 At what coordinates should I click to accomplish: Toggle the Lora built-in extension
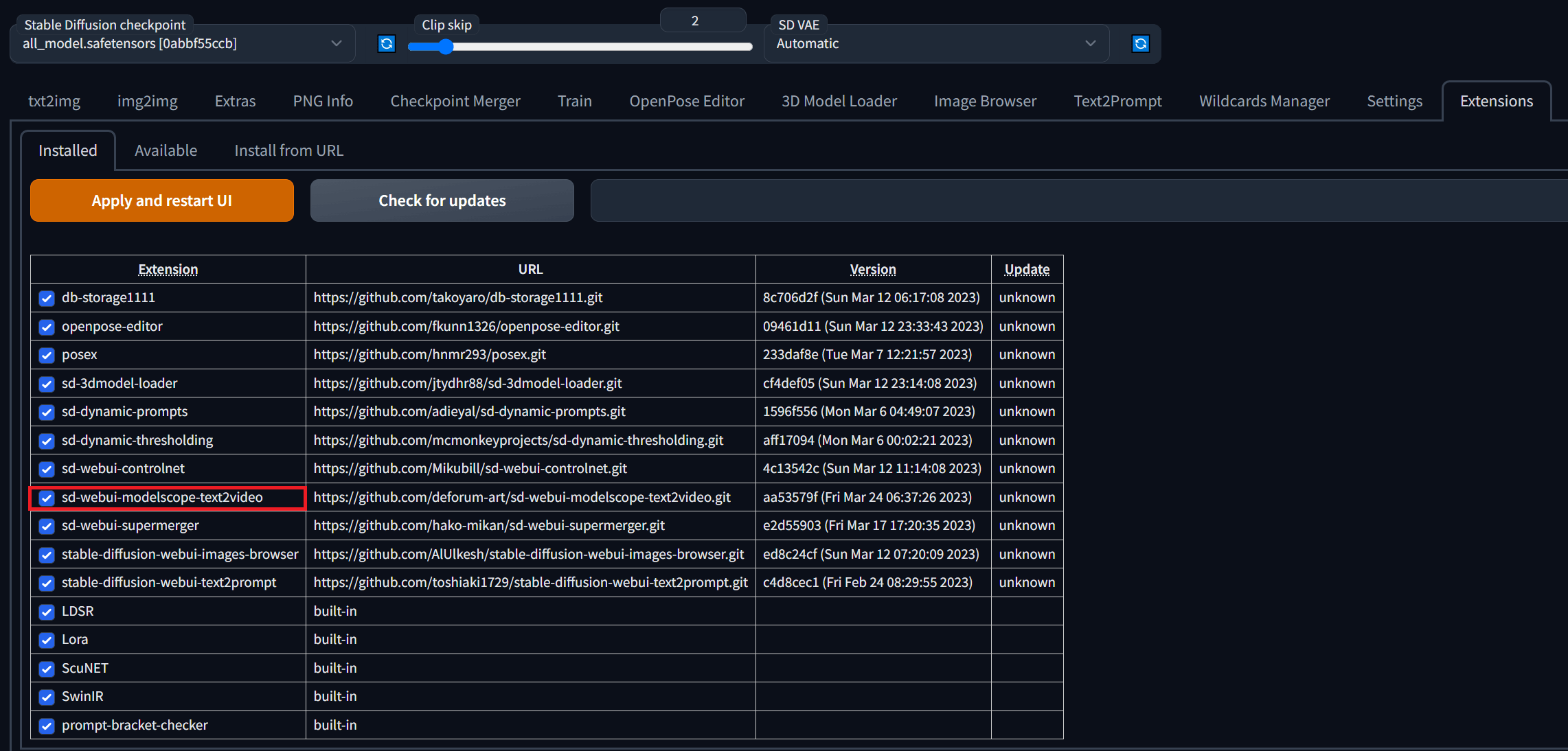pos(46,640)
